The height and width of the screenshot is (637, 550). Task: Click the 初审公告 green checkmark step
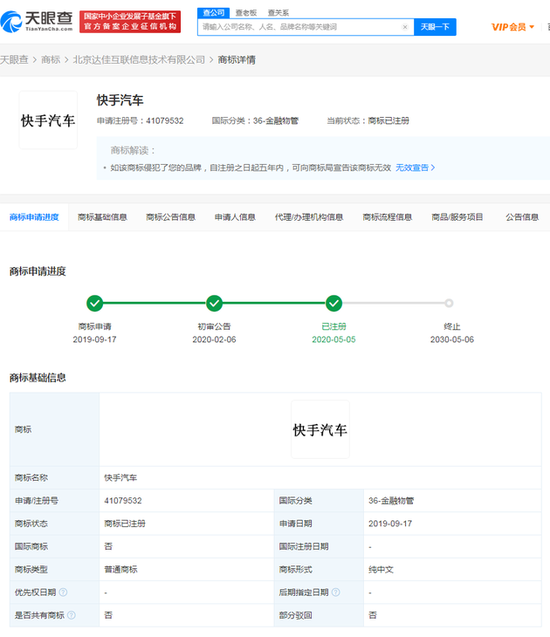214,303
